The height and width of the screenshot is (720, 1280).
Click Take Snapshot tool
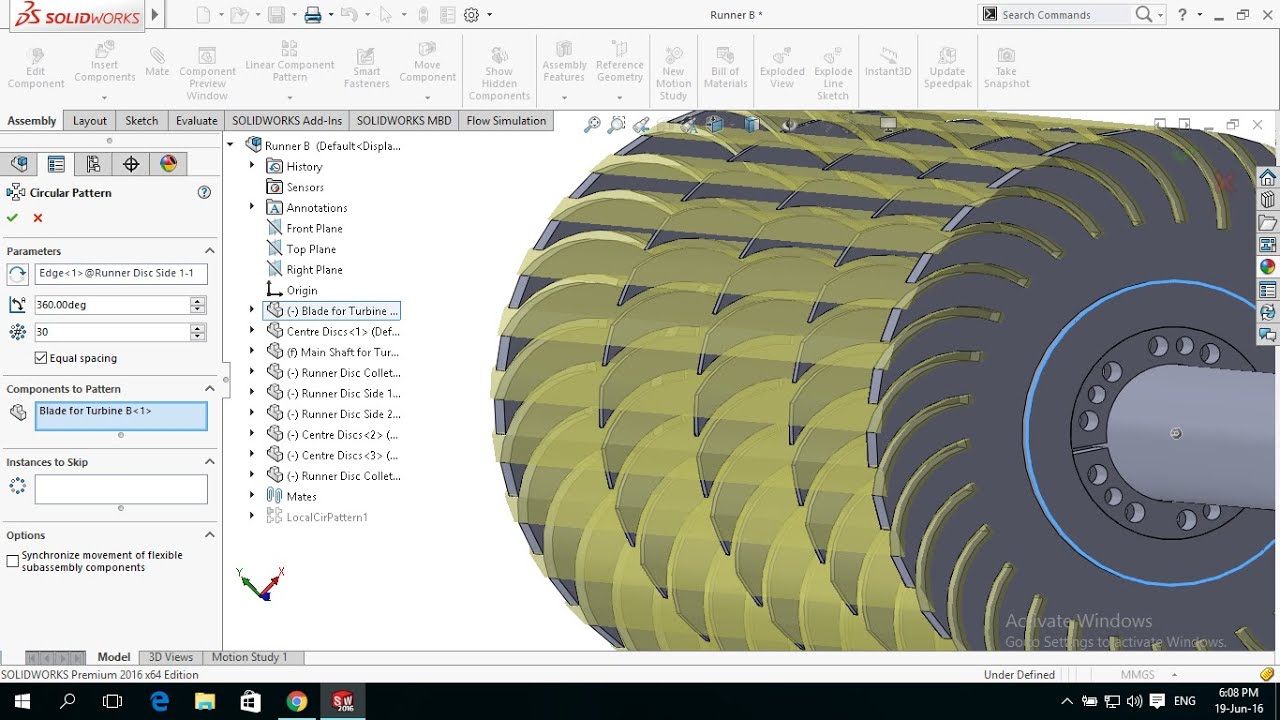click(1006, 67)
